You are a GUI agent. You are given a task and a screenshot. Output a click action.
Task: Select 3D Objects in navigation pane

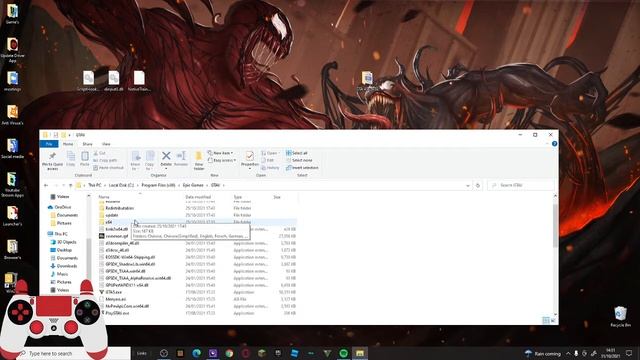[63, 242]
